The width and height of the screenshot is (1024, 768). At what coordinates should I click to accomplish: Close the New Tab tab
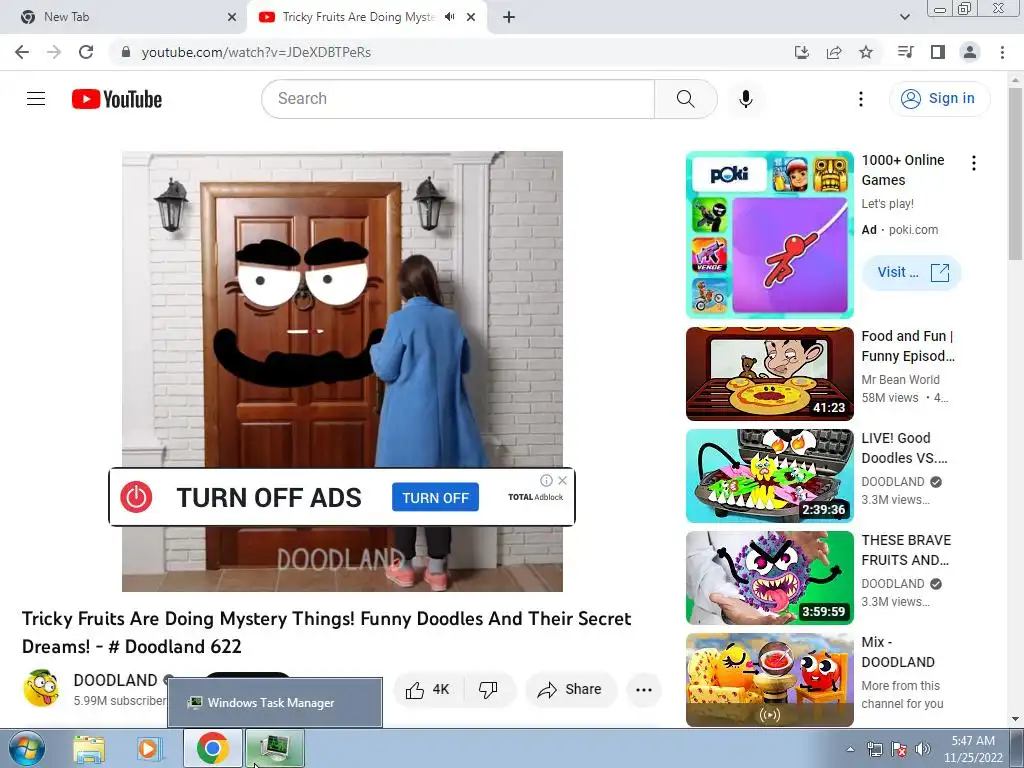pos(232,17)
